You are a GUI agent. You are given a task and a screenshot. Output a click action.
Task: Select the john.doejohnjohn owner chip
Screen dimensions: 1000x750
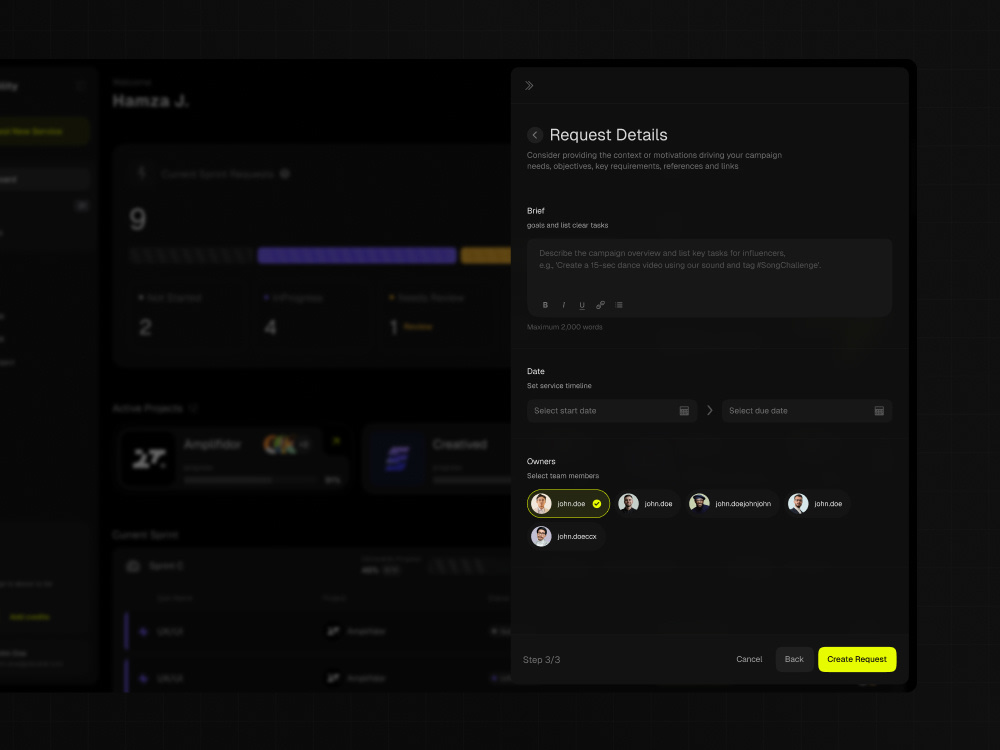(x=732, y=503)
